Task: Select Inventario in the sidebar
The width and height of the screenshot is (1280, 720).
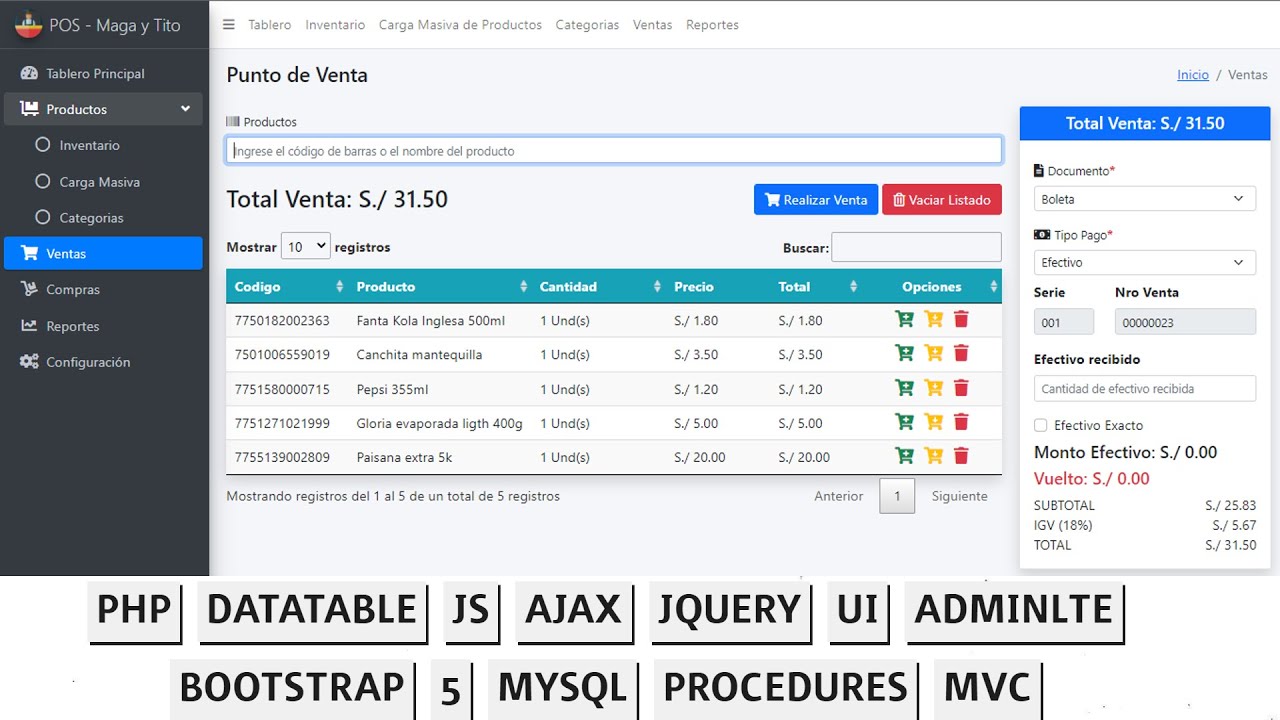Action: tap(104, 145)
